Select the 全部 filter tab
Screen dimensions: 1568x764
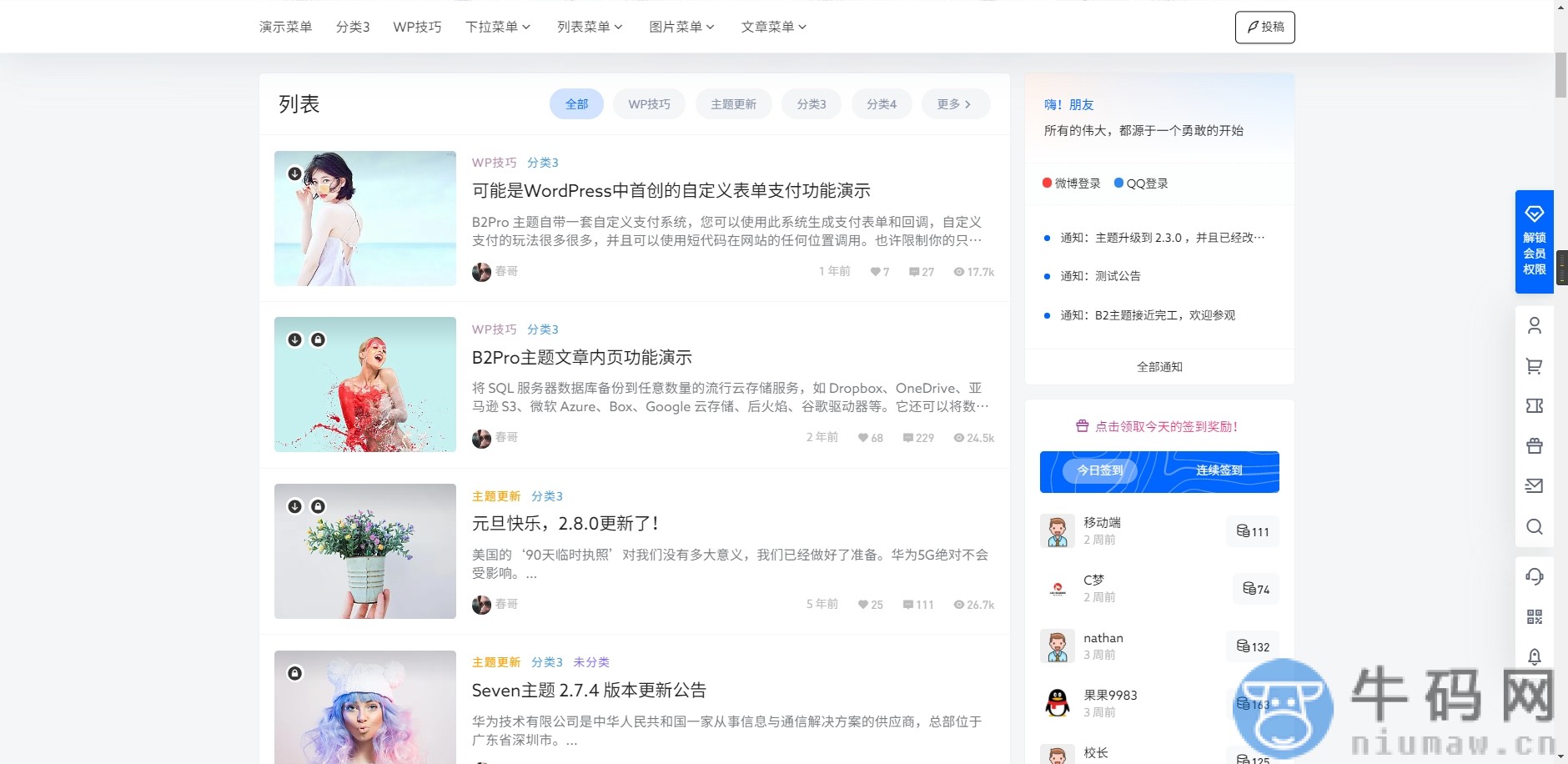pos(576,104)
